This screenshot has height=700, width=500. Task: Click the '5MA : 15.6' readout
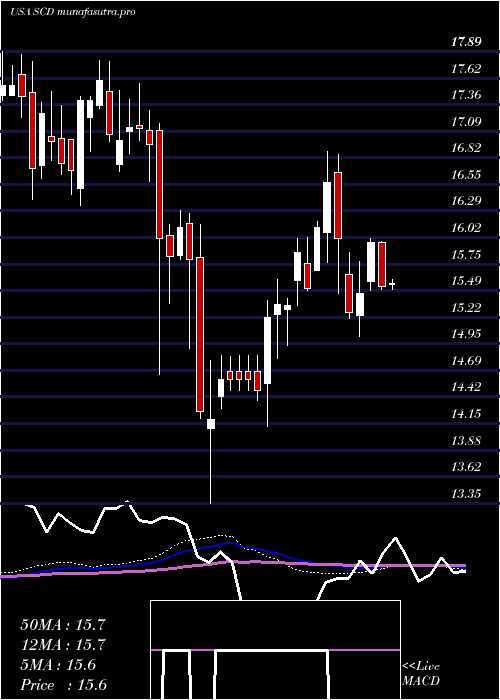[x=58, y=665]
